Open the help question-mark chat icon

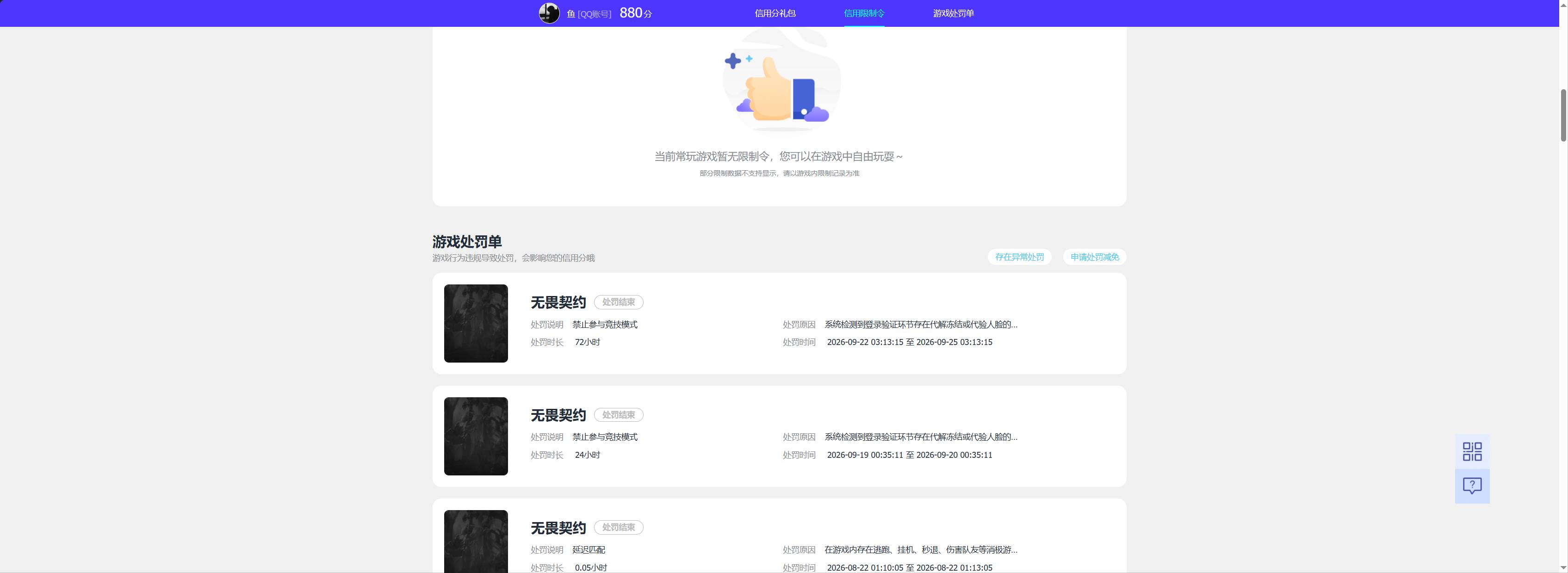tap(1472, 486)
